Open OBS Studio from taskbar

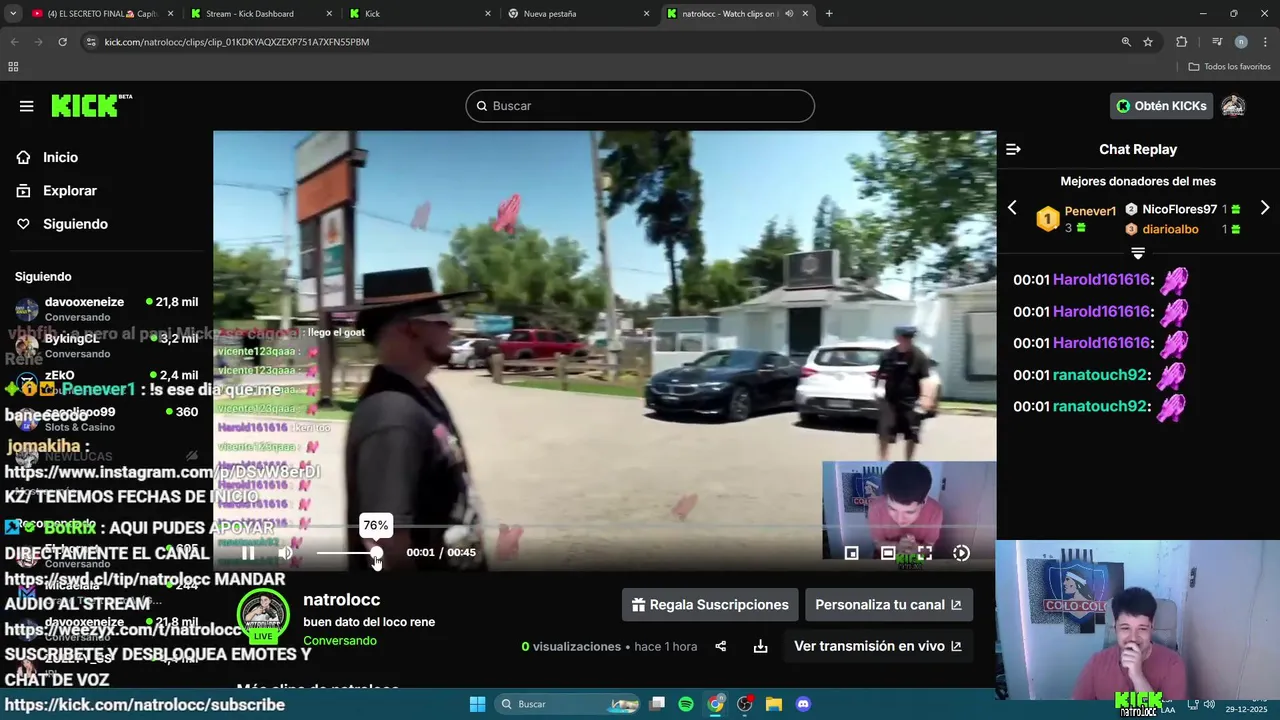click(x=745, y=704)
